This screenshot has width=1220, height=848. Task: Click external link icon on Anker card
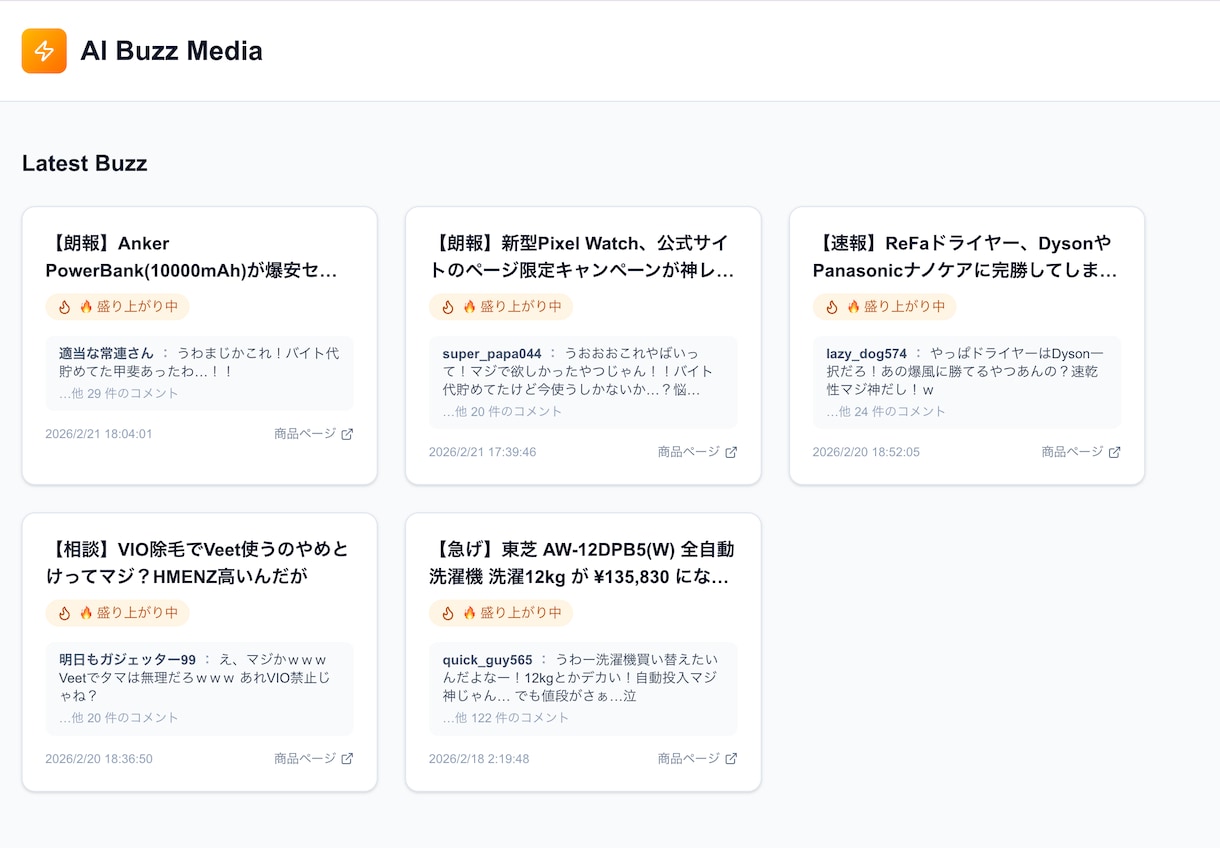point(347,434)
